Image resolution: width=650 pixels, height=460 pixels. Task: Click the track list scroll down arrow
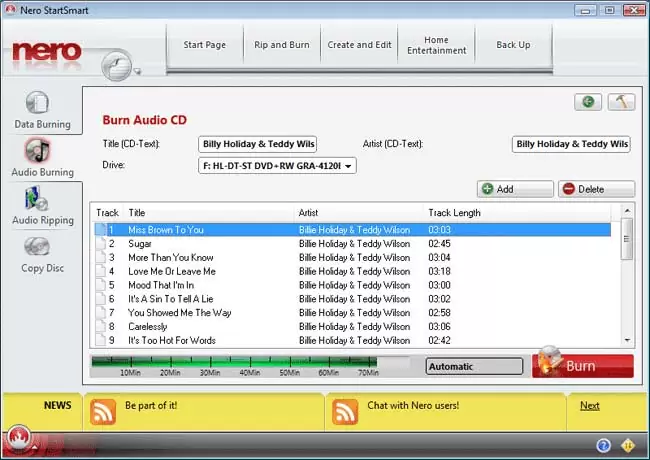point(627,340)
